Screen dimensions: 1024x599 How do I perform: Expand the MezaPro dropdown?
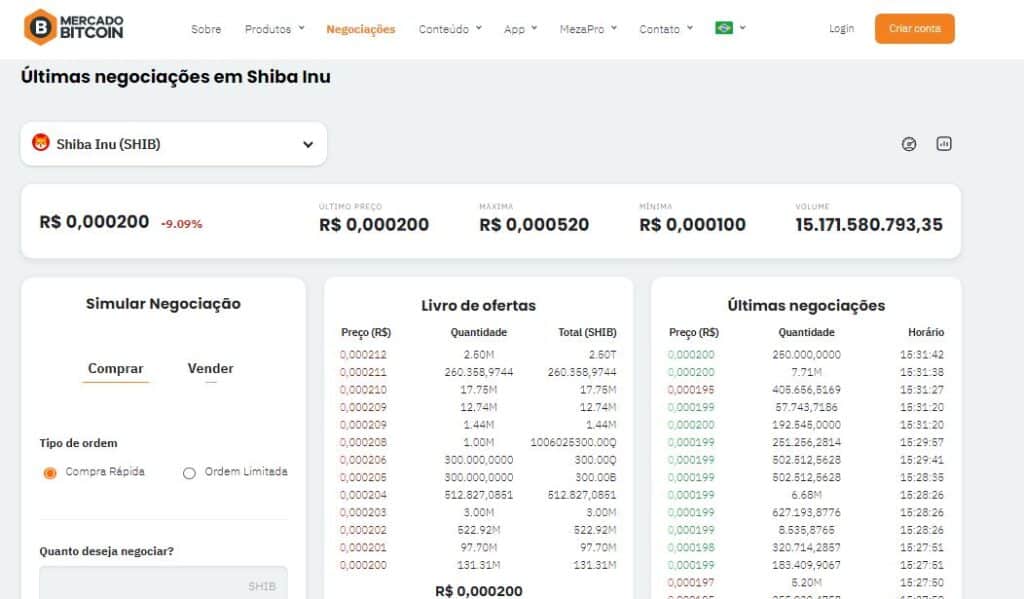(588, 29)
